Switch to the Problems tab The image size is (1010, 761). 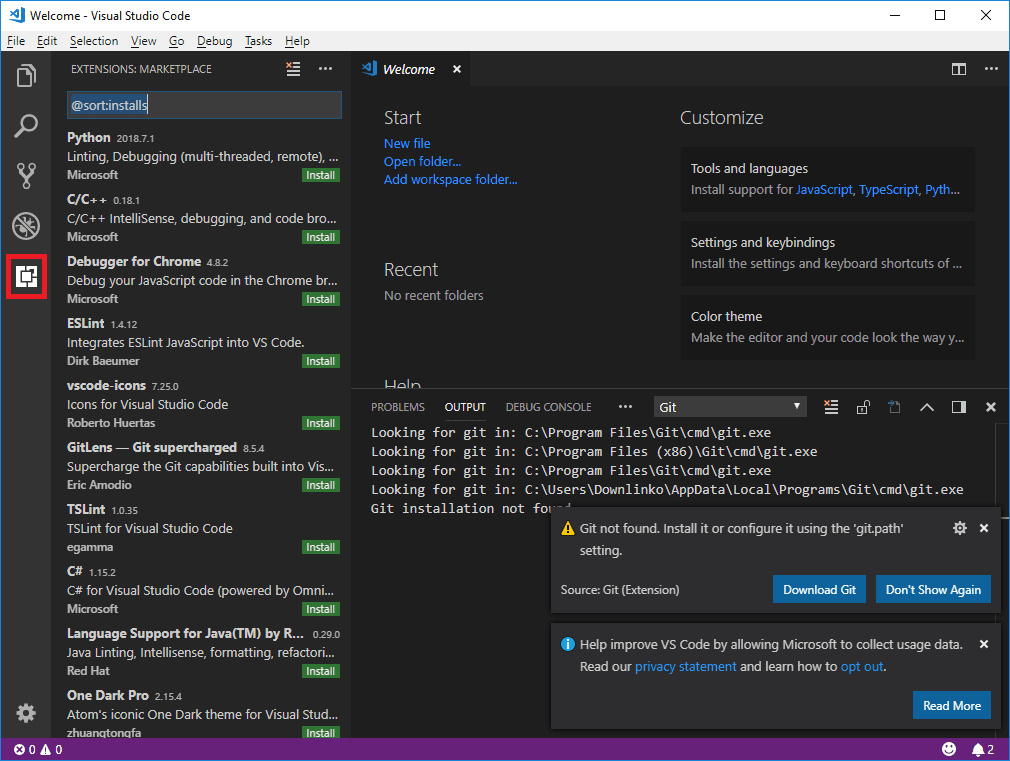pos(397,407)
